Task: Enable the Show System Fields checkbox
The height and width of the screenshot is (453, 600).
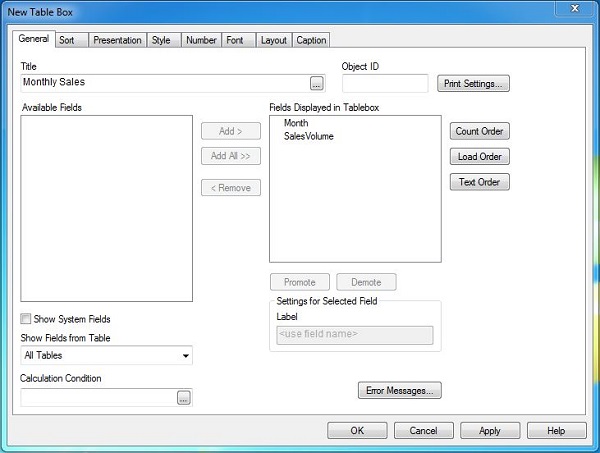Action: pos(26,319)
